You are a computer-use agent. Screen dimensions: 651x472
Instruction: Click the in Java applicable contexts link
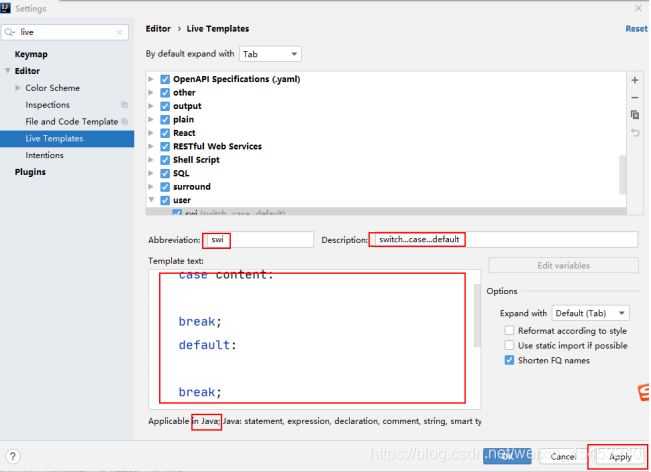click(x=206, y=421)
